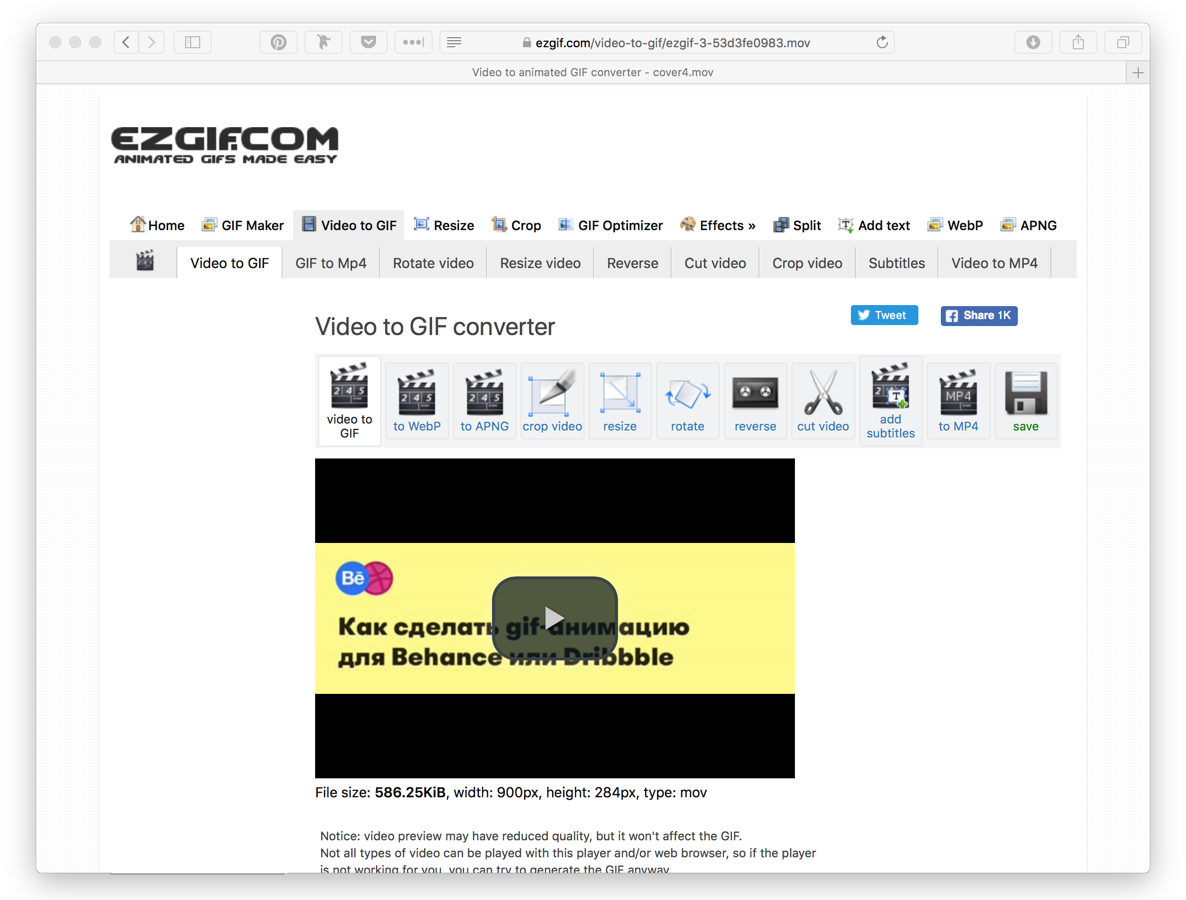
Task: Open the Safari share button
Action: tap(1079, 42)
